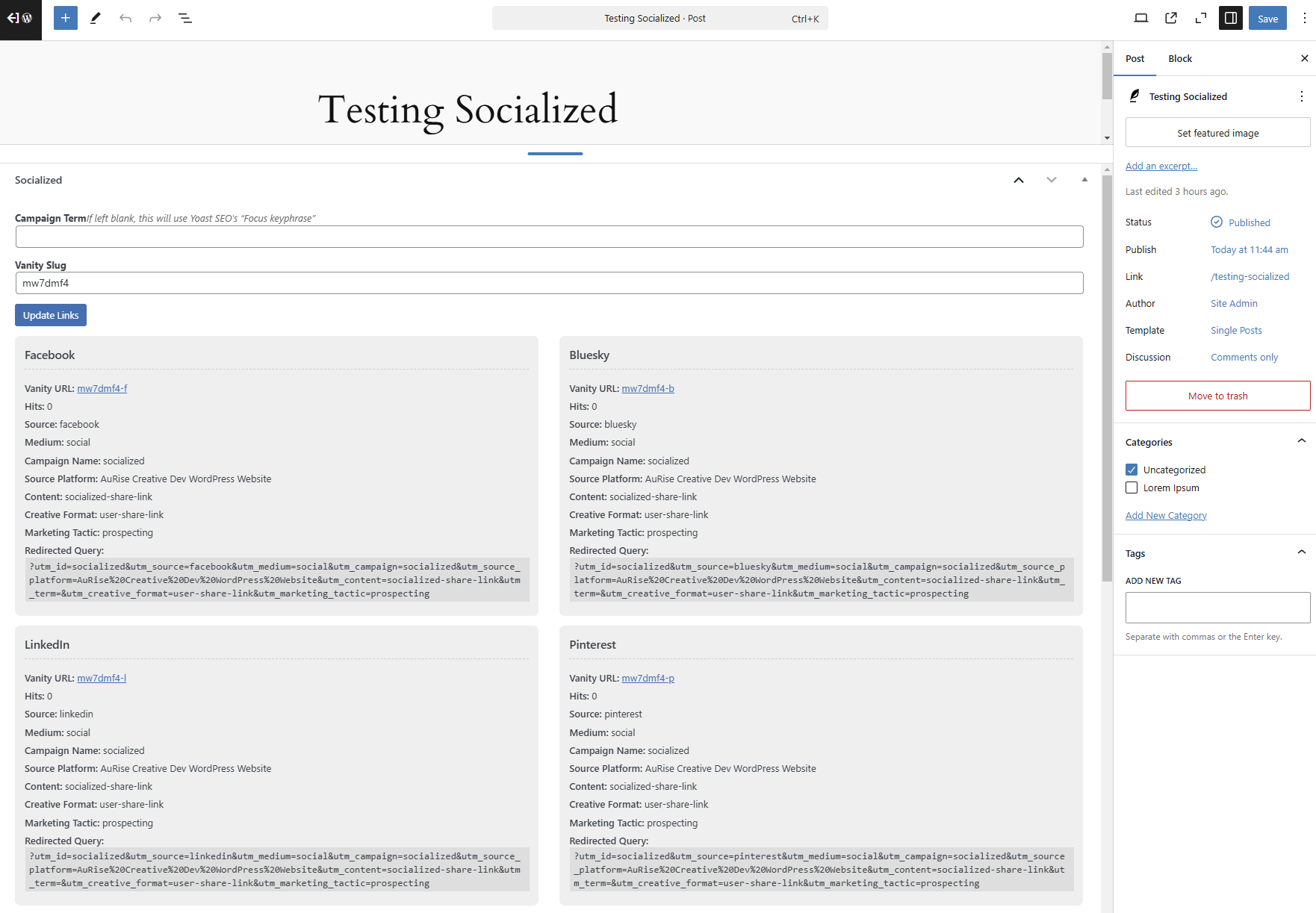Click the blue meta box resize handle
This screenshot has width=1316, height=913.
pyautogui.click(x=555, y=153)
